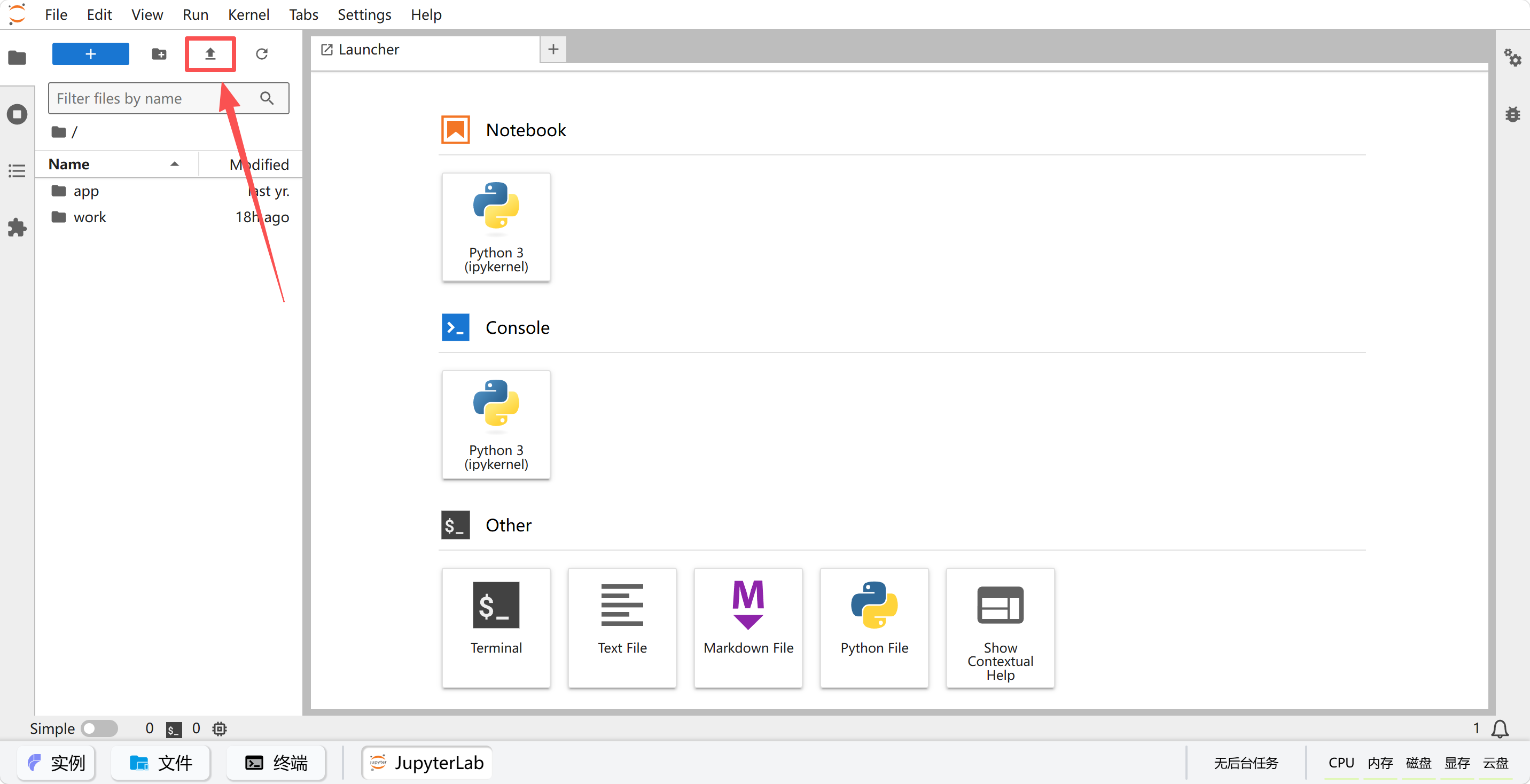Open the Help menu
1530x784 pixels.
[426, 14]
